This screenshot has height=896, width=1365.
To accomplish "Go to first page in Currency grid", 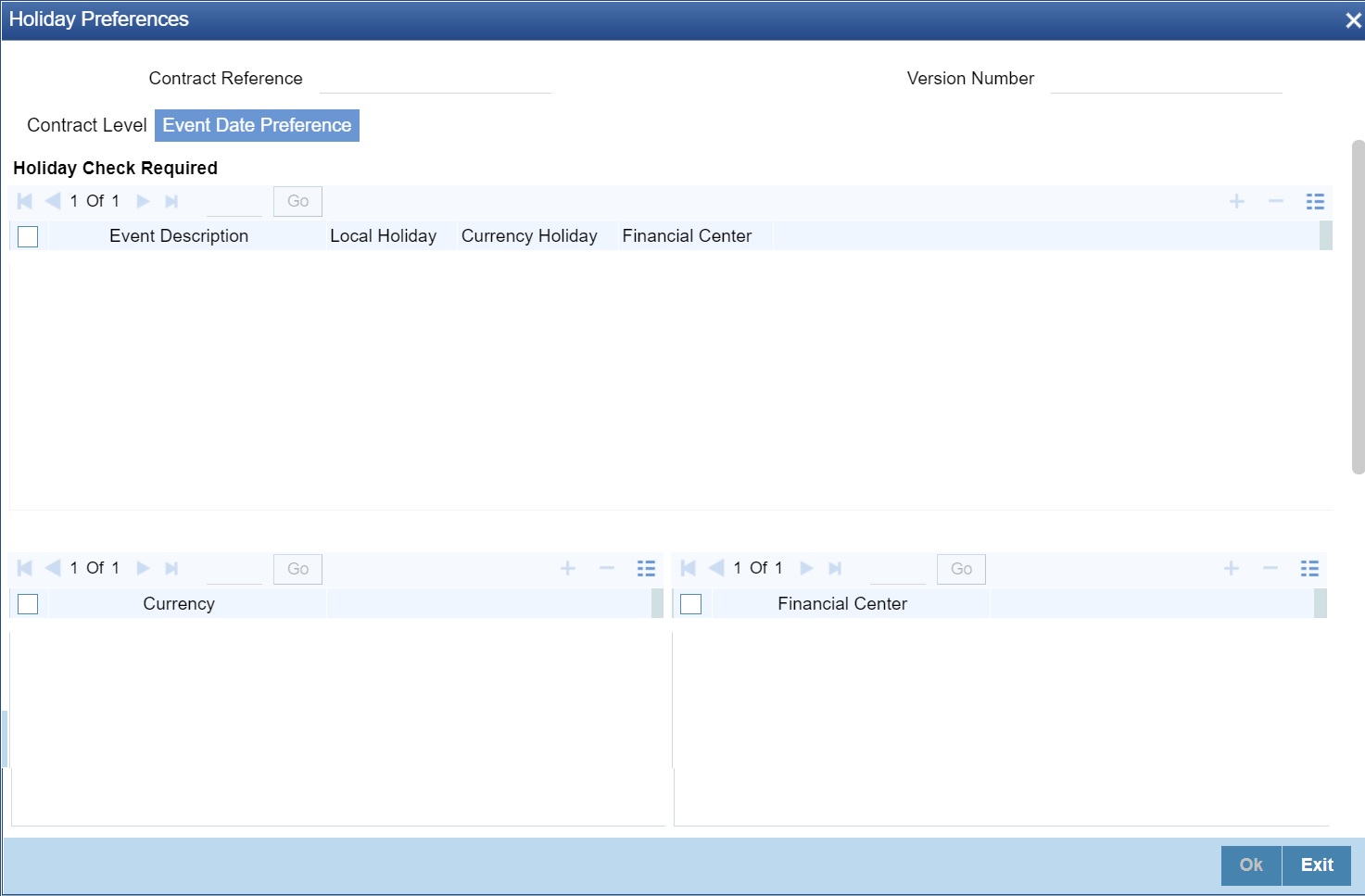I will point(25,568).
